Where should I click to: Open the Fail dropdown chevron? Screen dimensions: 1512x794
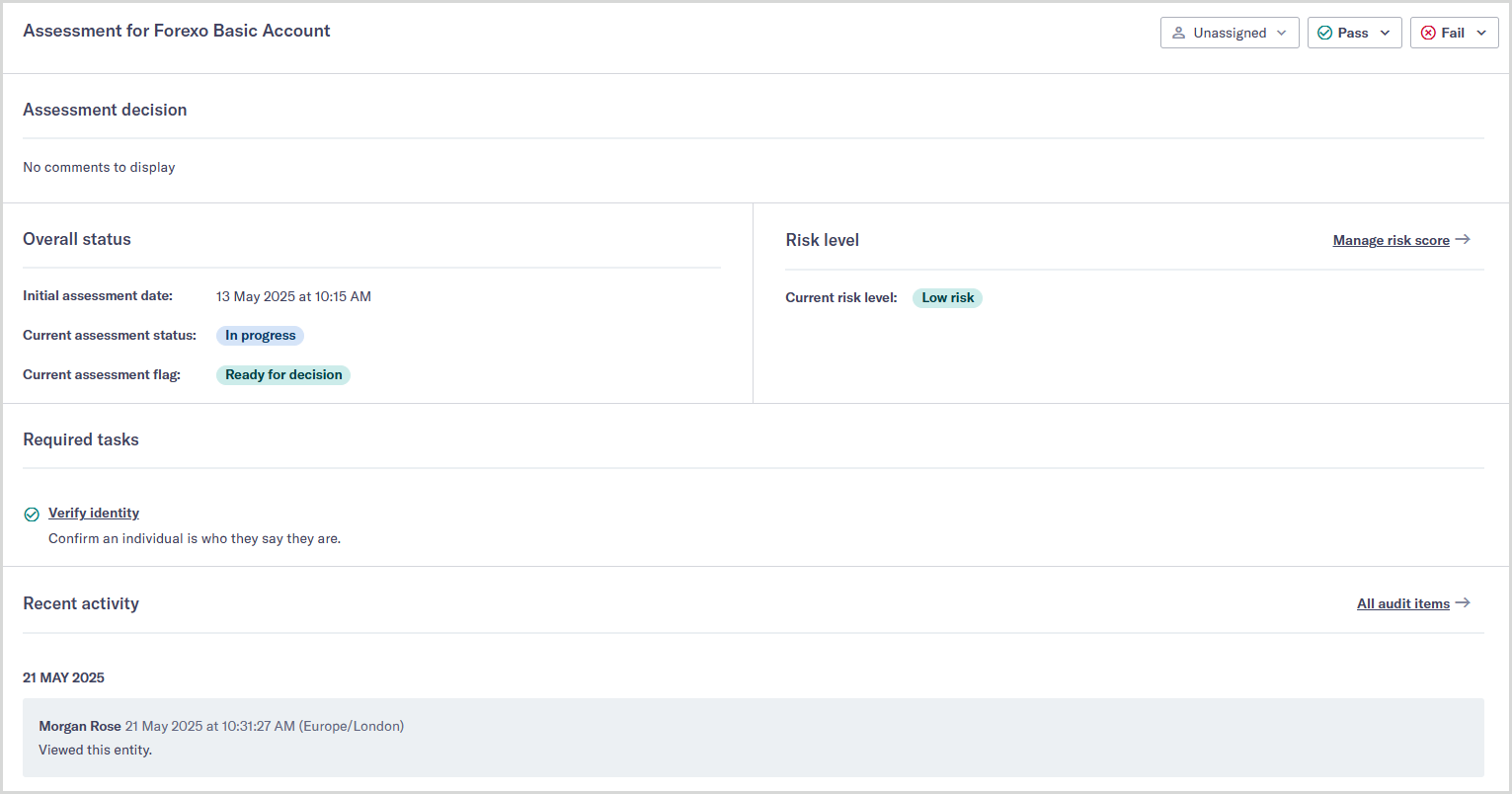tap(1481, 33)
